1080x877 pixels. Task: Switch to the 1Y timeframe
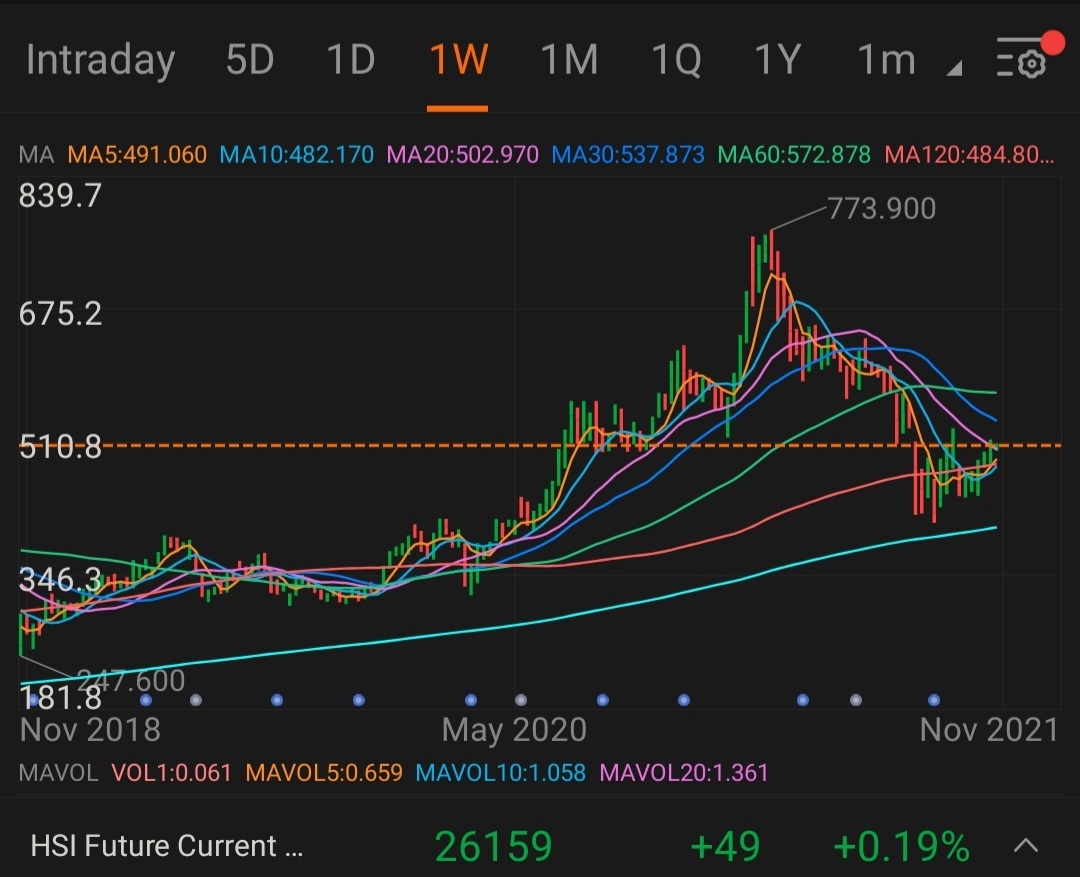point(777,61)
